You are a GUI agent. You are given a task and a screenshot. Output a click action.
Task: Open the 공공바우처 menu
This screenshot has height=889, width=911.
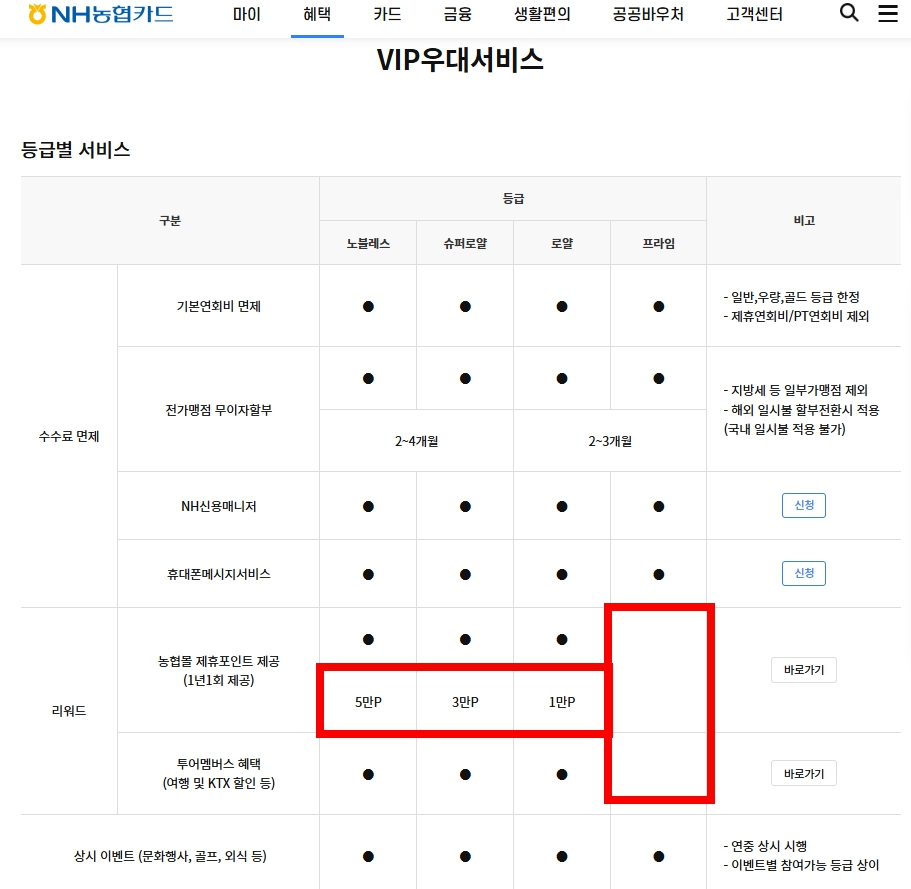(x=648, y=14)
